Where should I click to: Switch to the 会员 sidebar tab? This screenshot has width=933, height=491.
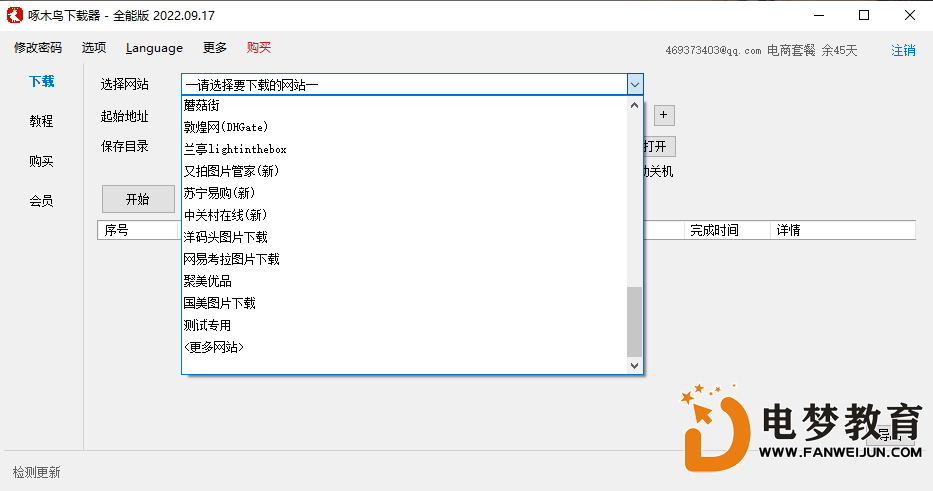pos(42,201)
